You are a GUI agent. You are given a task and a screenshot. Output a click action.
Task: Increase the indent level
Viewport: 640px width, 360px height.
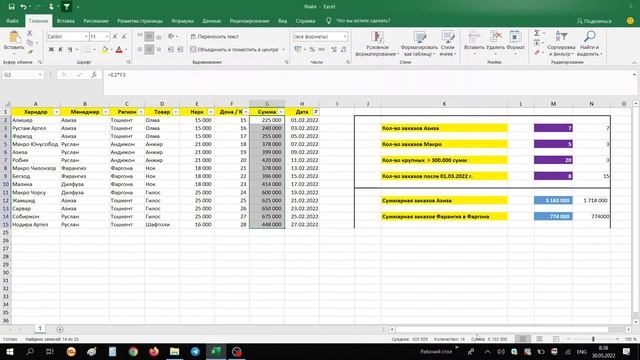tap(180, 49)
